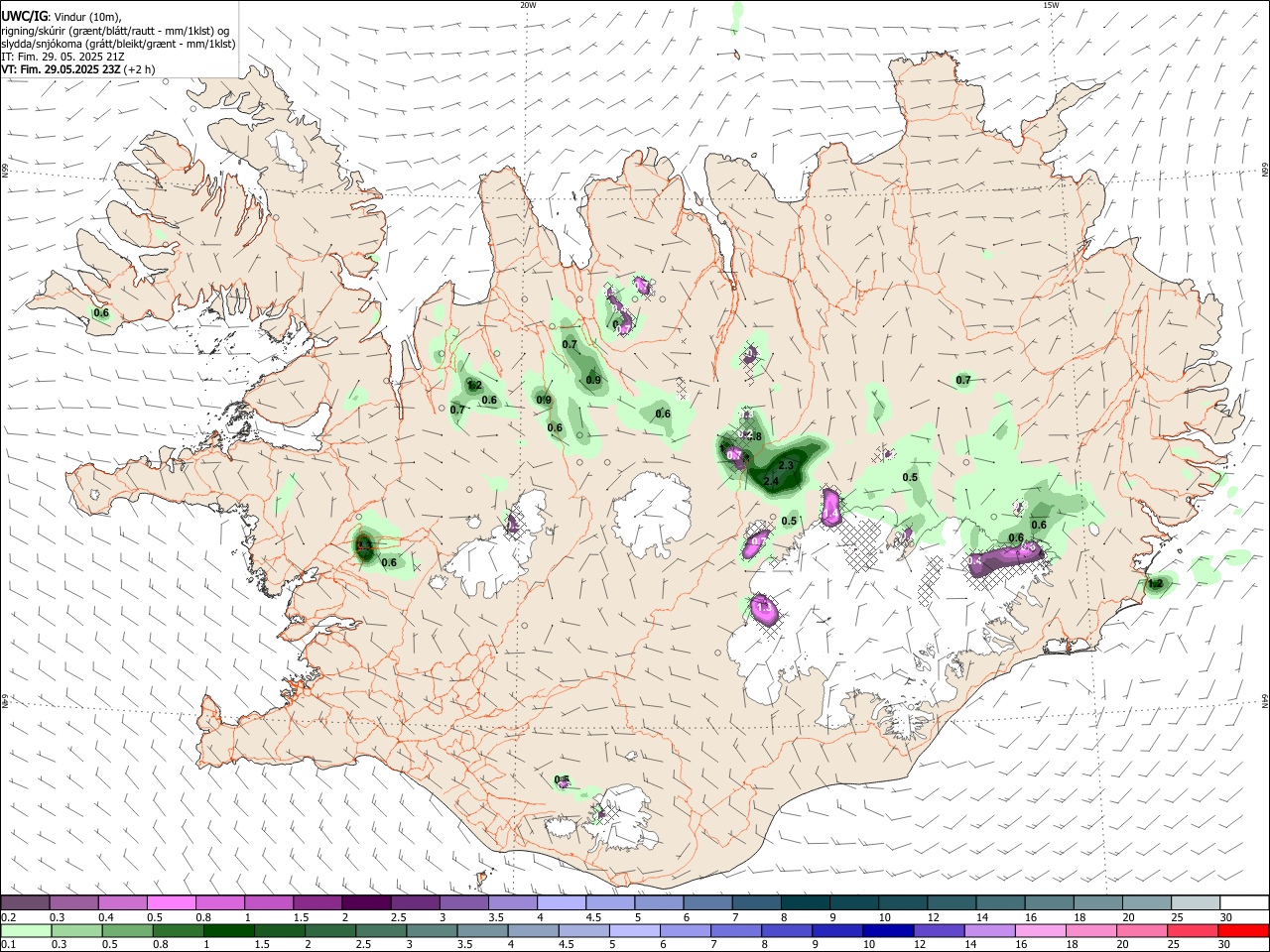This screenshot has width=1270, height=952.
Task: Click the rain swatch between 0.5 and 0.8
Action: (x=127, y=930)
